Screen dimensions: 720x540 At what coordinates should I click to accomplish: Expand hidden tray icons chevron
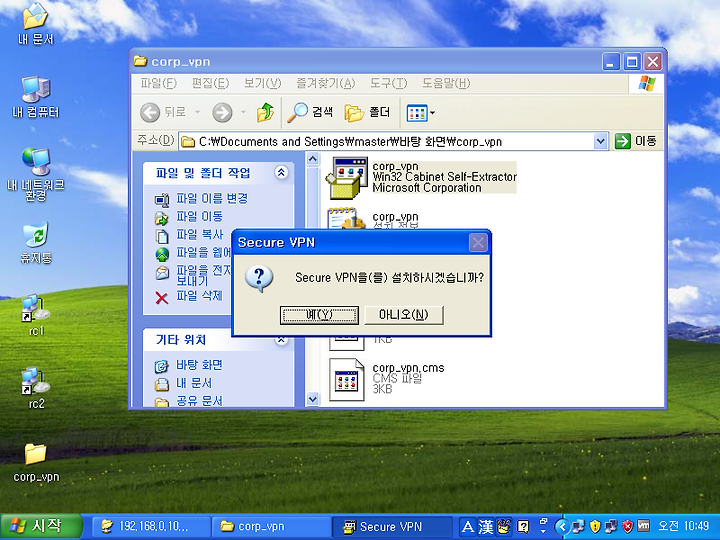562,527
